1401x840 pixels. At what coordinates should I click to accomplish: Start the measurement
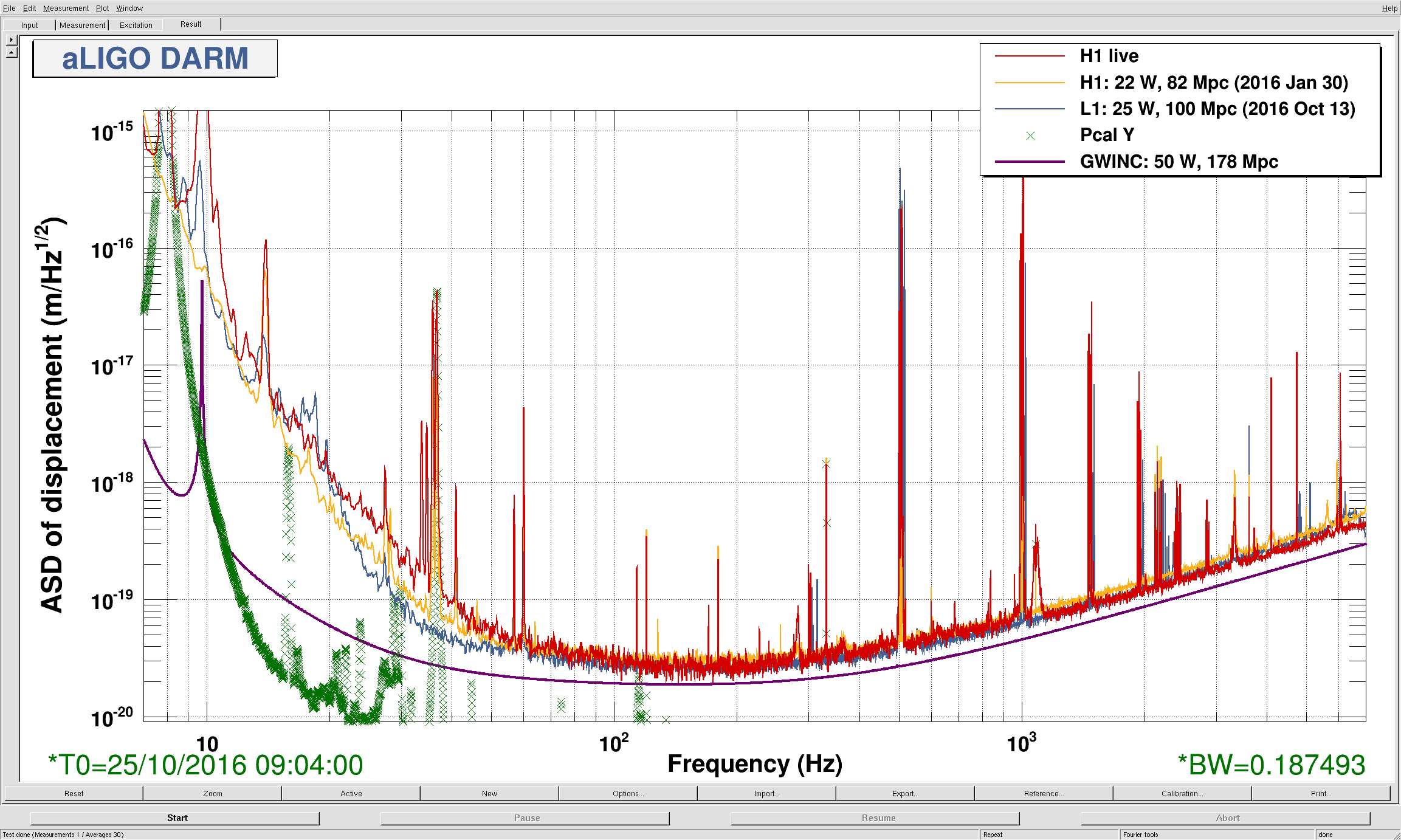[175, 818]
